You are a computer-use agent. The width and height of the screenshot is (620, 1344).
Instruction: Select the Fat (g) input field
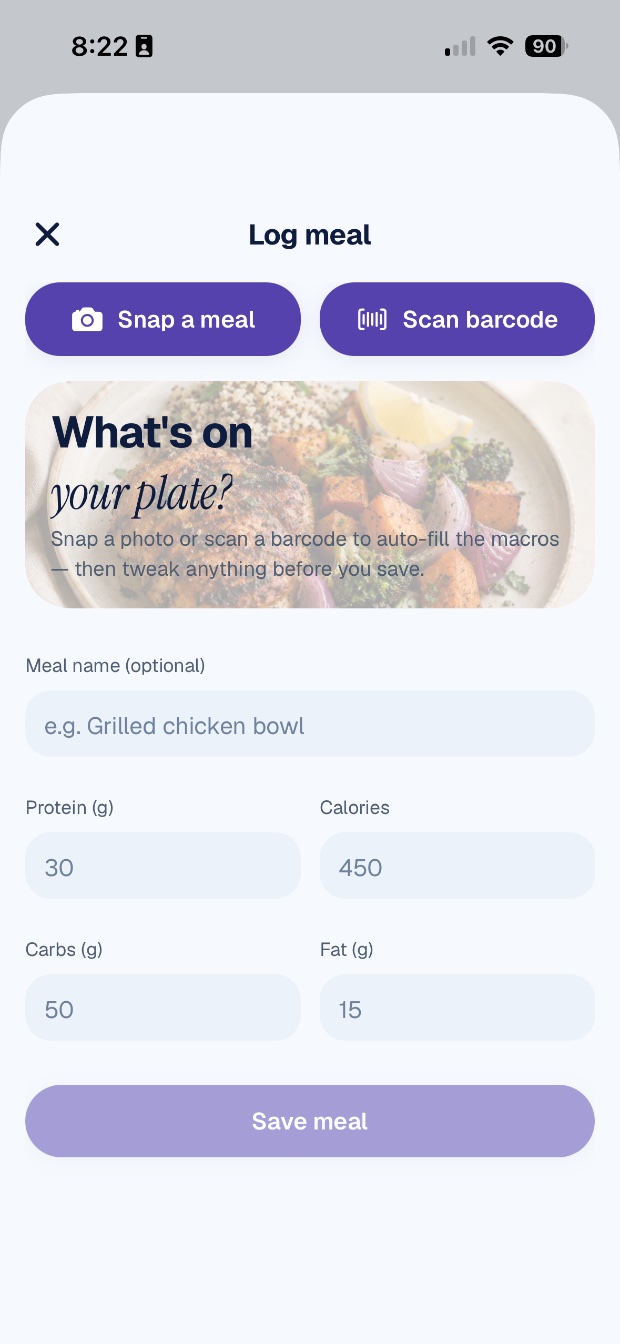pos(457,1008)
